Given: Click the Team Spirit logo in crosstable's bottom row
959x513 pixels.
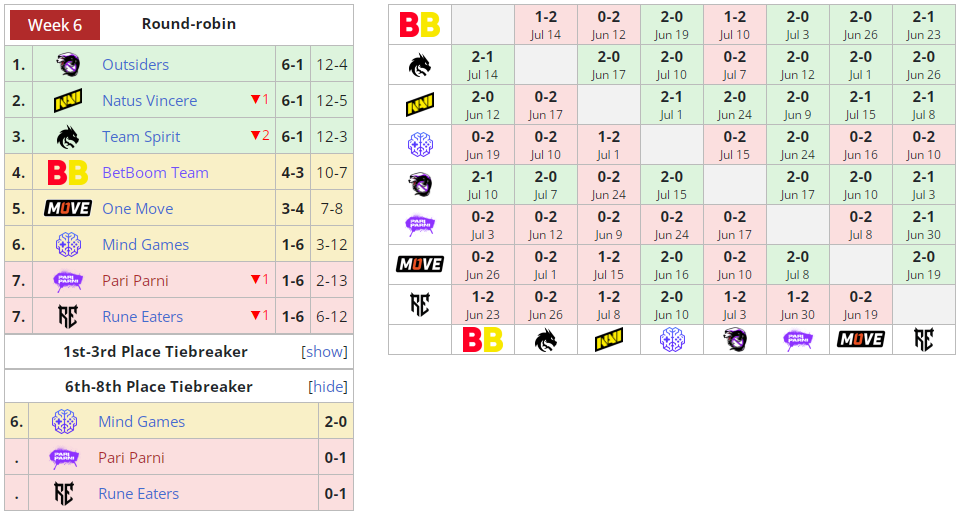Looking at the screenshot, I should (x=546, y=339).
